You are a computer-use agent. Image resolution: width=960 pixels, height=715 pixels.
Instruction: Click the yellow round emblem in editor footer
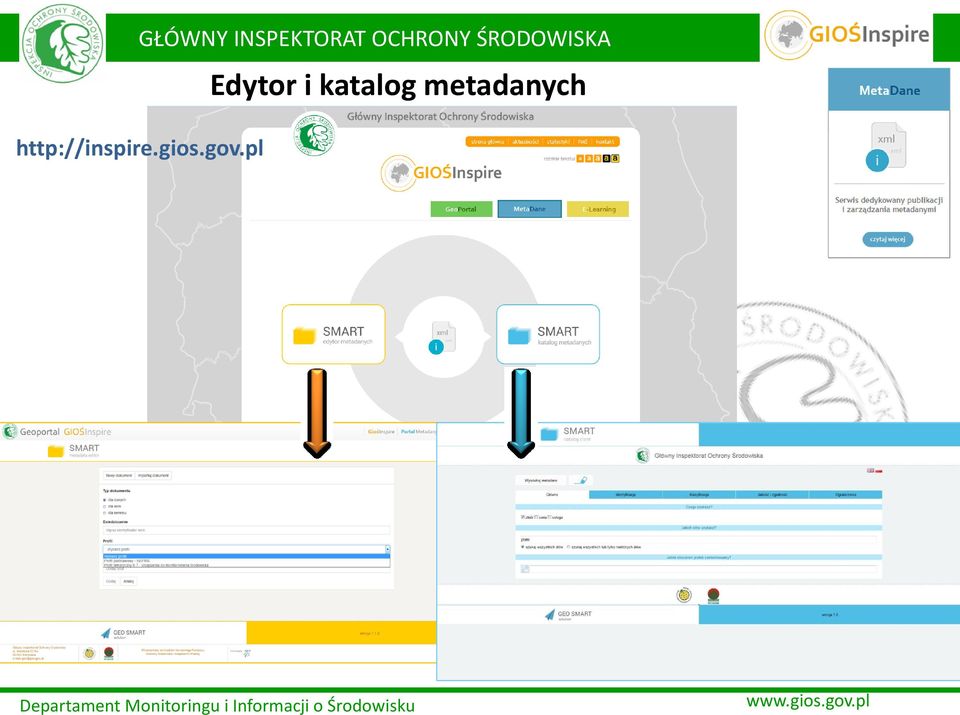(x=89, y=653)
